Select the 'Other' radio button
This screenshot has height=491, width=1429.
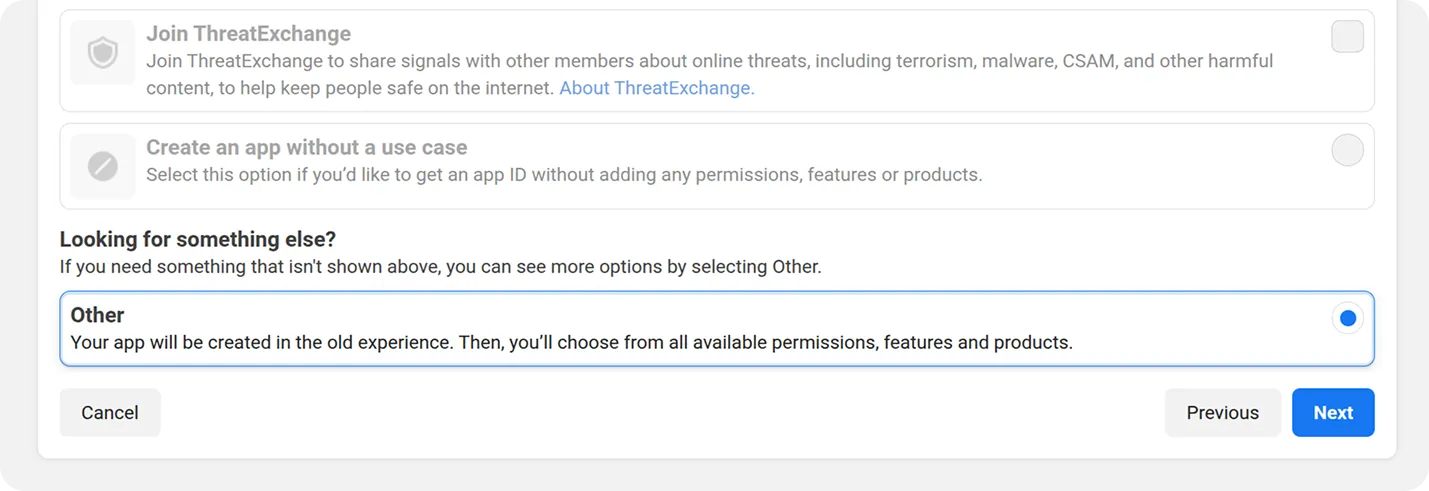click(1347, 318)
